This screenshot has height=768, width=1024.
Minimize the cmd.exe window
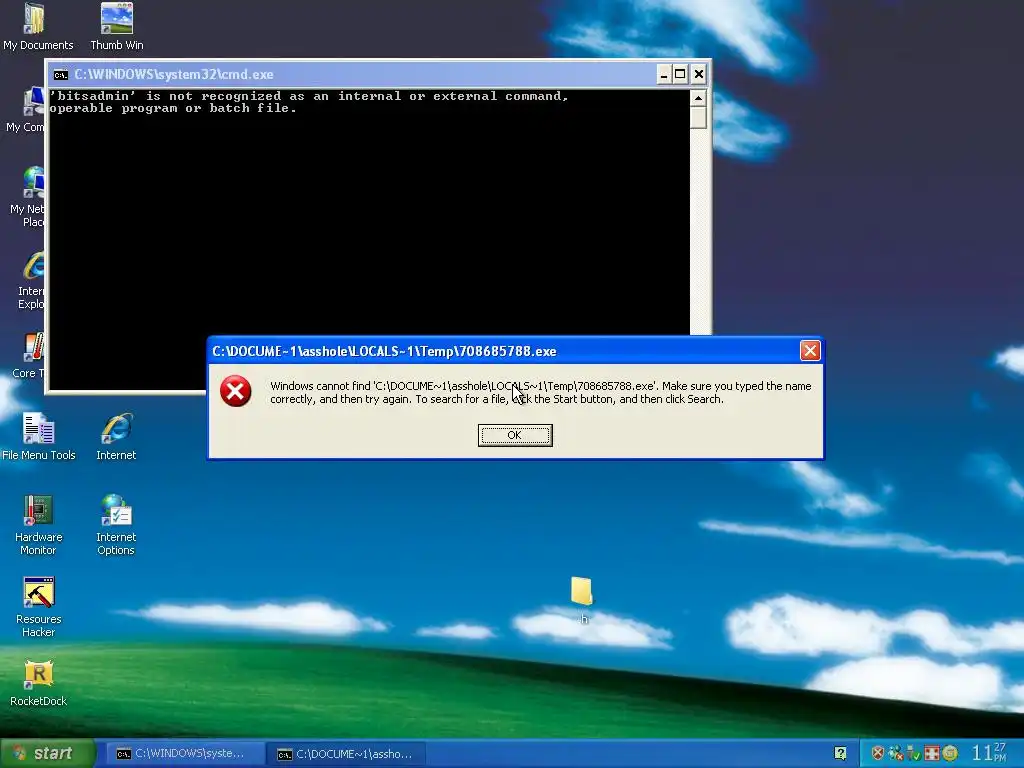pos(664,74)
